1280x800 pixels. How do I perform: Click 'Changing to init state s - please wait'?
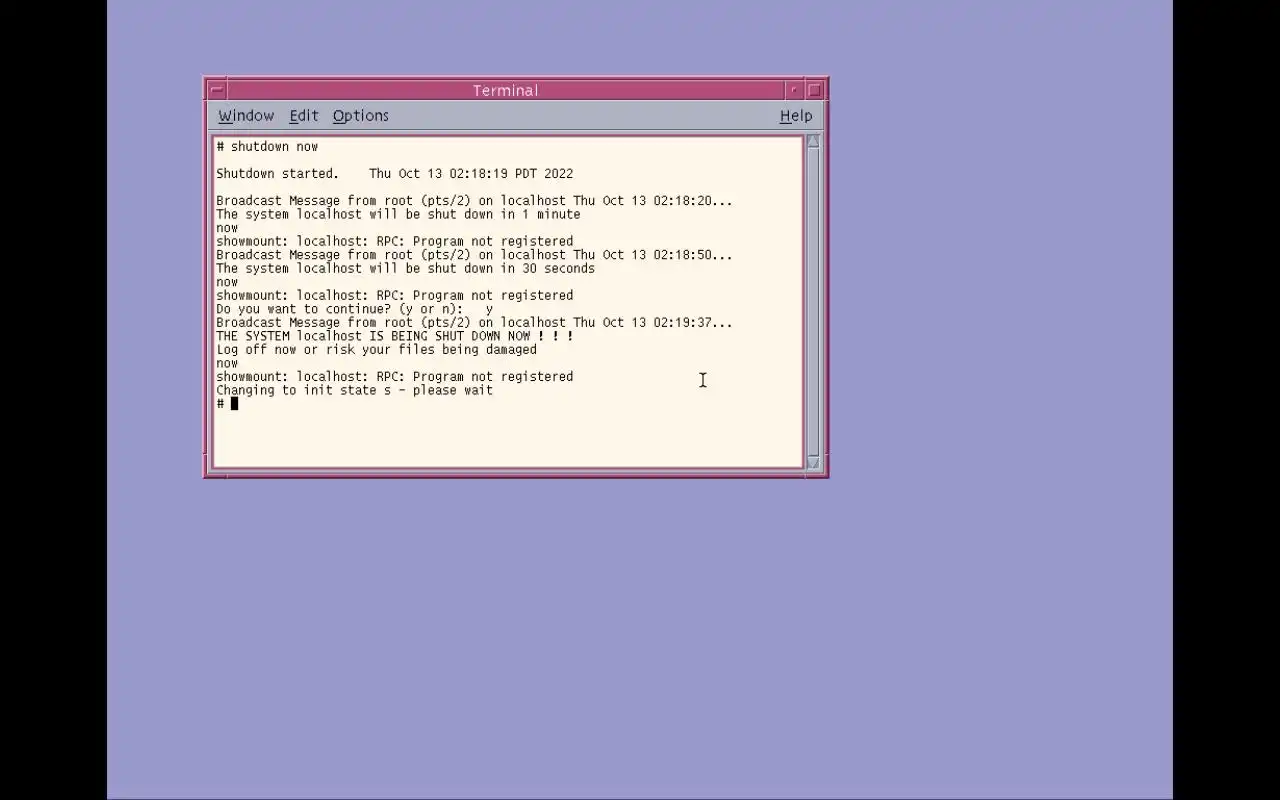pos(354,390)
